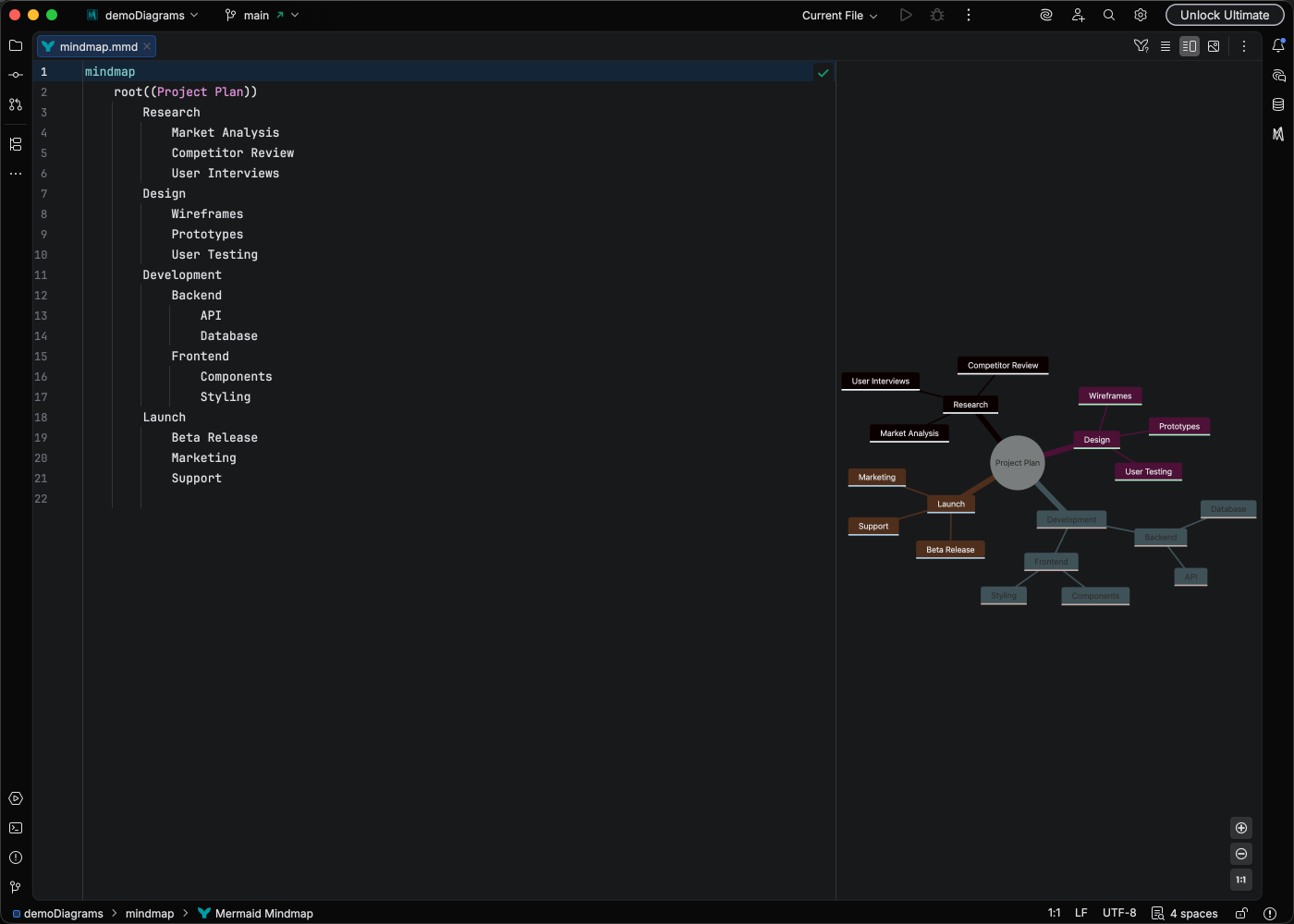The width and height of the screenshot is (1294, 924).
Task: Open notifications via the bell icon
Action: [x=1278, y=43]
